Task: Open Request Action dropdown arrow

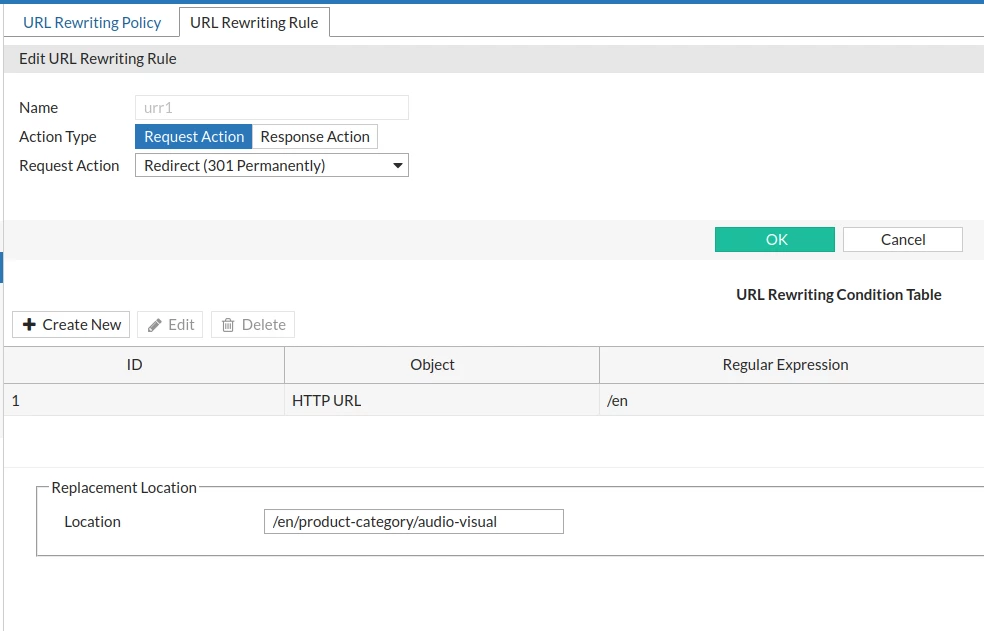Action: (x=397, y=166)
